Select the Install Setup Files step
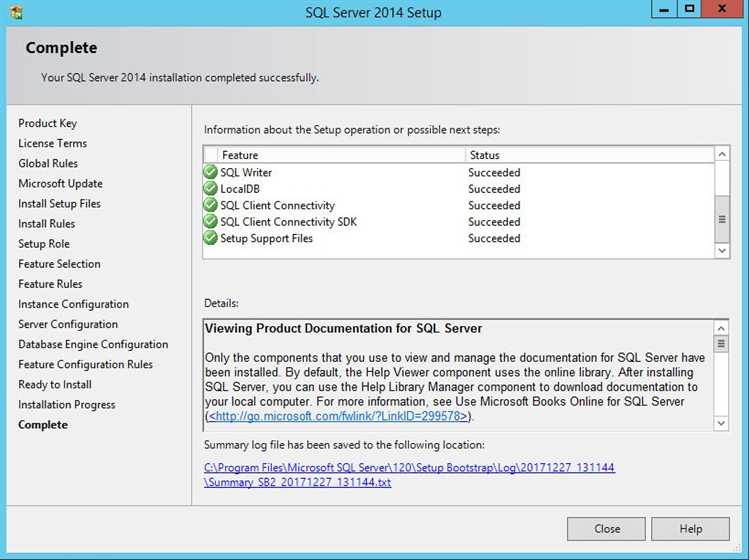The width and height of the screenshot is (750, 560). [x=59, y=204]
